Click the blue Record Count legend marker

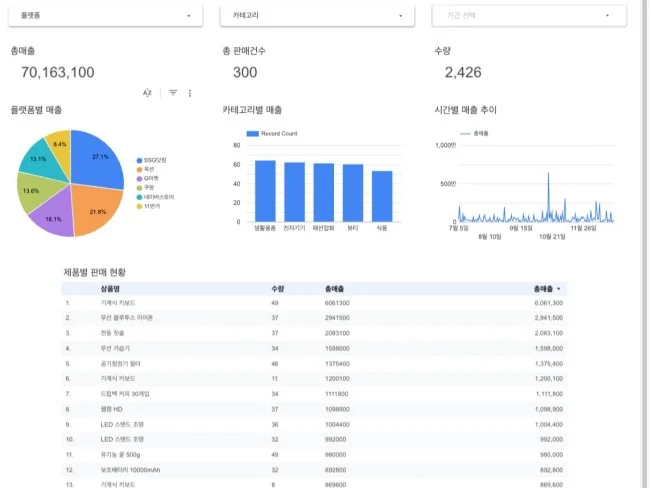(x=253, y=133)
